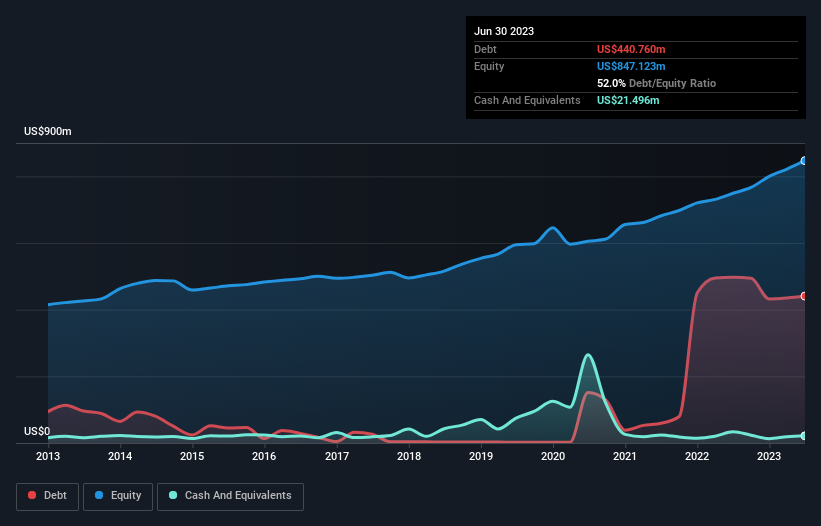Toggle the Debt series legend button
The image size is (821, 526).
(x=48, y=496)
